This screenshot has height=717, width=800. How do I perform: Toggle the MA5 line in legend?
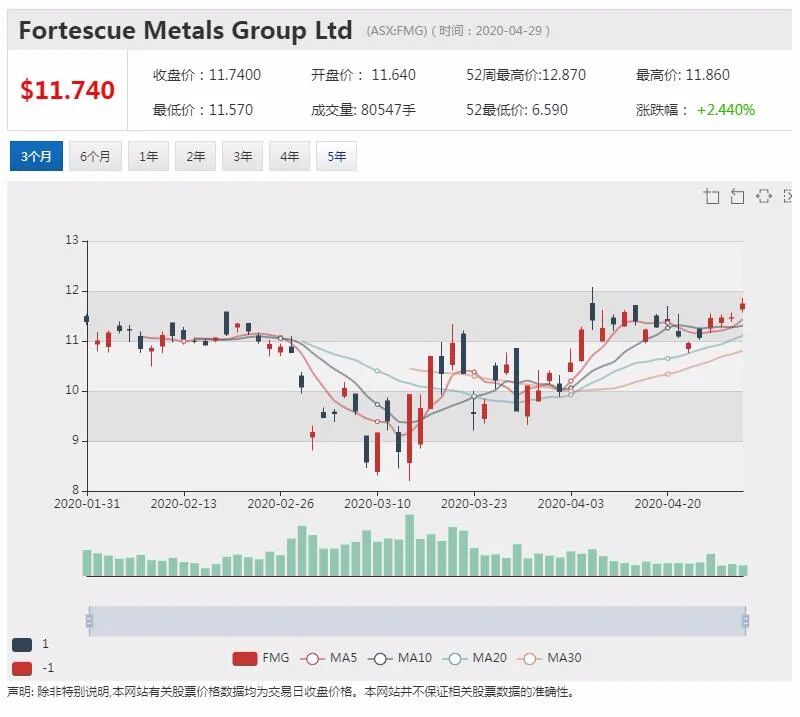coord(329,658)
